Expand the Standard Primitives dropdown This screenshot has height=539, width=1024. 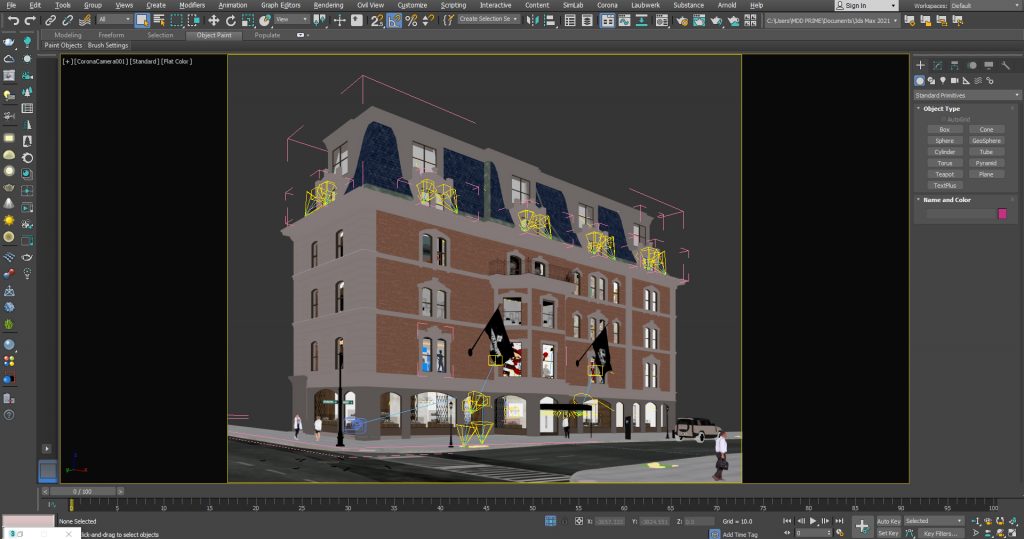pyautogui.click(x=964, y=95)
